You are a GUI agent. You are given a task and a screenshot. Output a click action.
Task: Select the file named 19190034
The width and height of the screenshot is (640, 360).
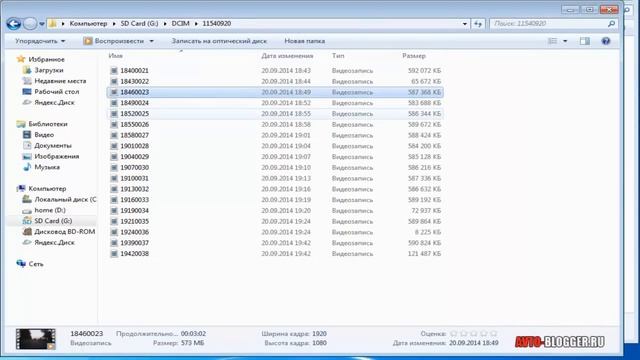134,211
